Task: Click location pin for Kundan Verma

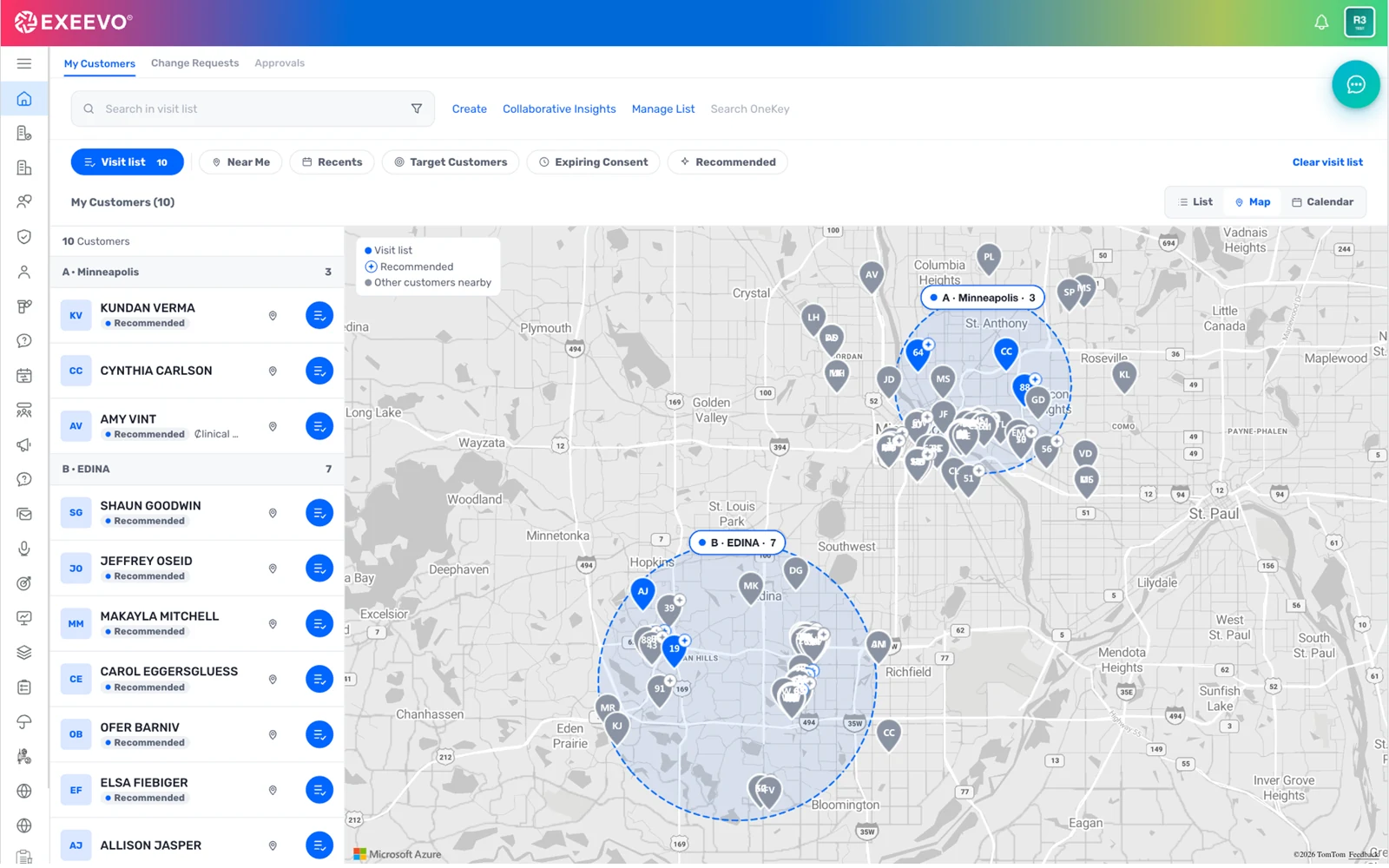Action: click(273, 316)
